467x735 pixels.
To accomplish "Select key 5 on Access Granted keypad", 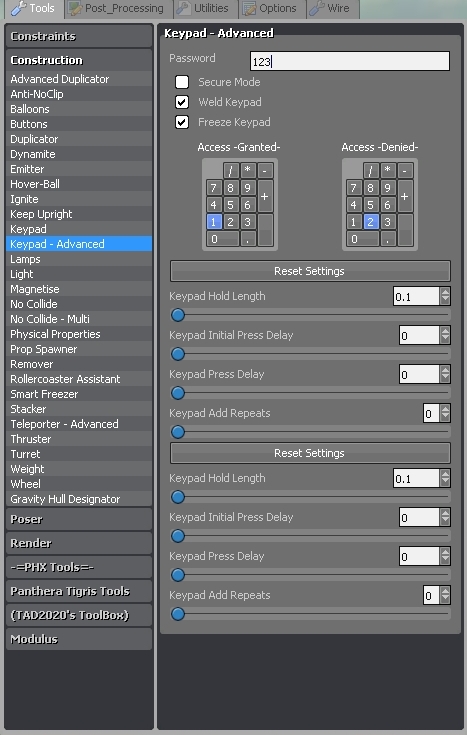I will tap(230, 205).
